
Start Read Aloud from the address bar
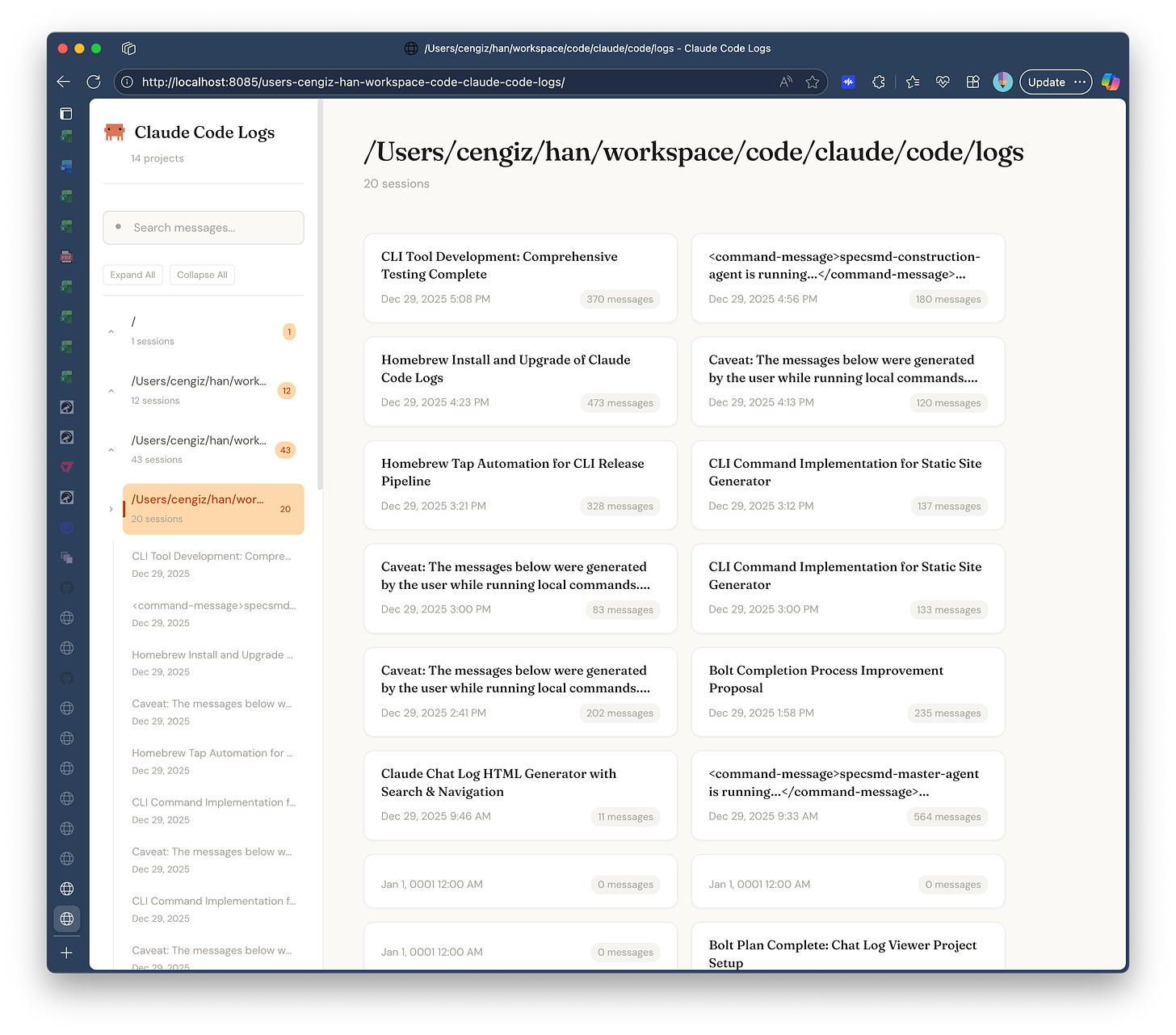click(x=786, y=82)
